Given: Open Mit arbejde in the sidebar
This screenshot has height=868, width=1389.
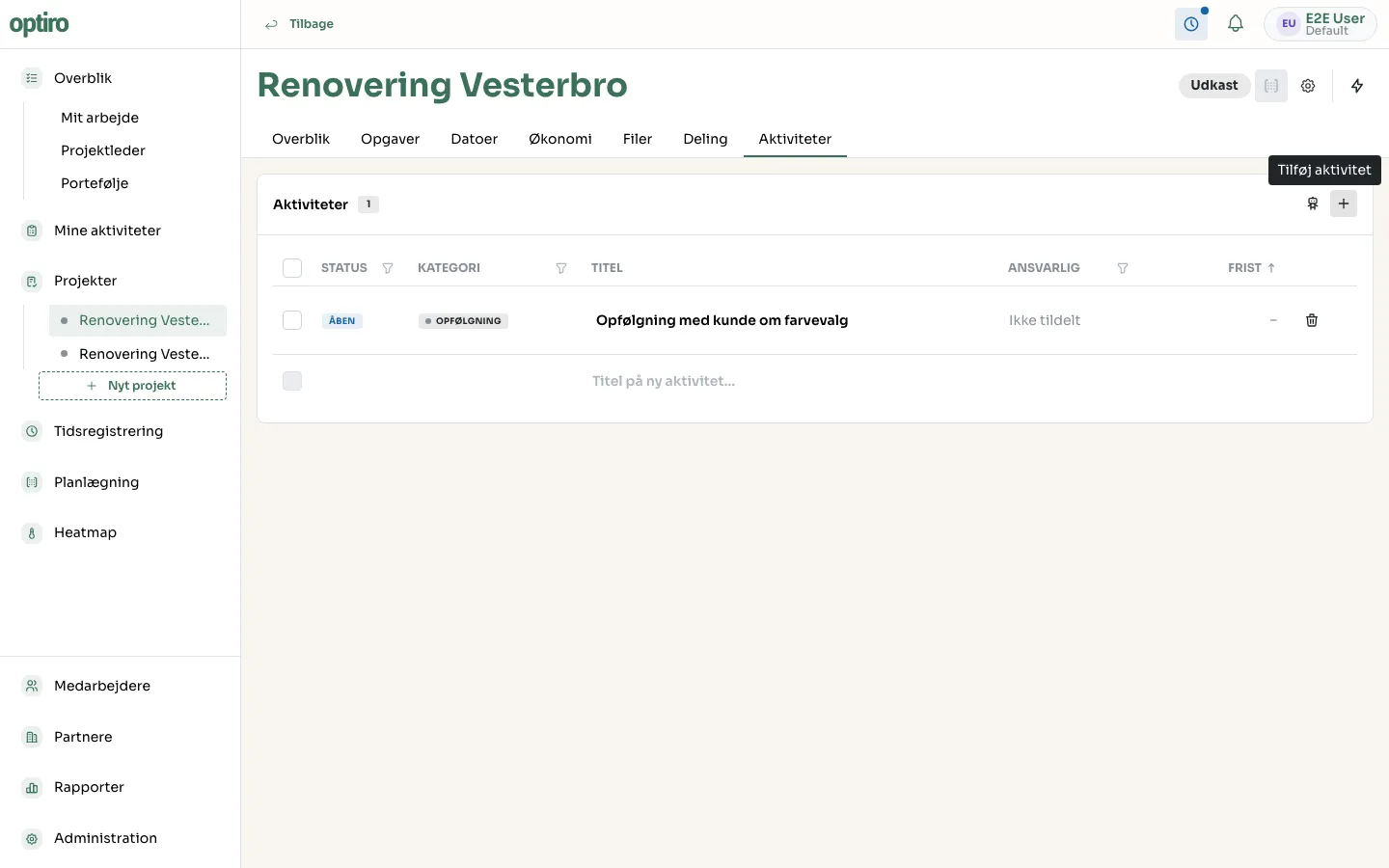Looking at the screenshot, I should (x=99, y=118).
